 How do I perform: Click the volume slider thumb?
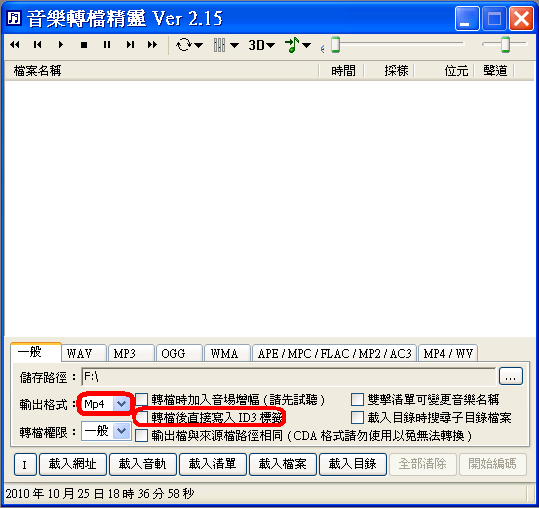coord(505,44)
